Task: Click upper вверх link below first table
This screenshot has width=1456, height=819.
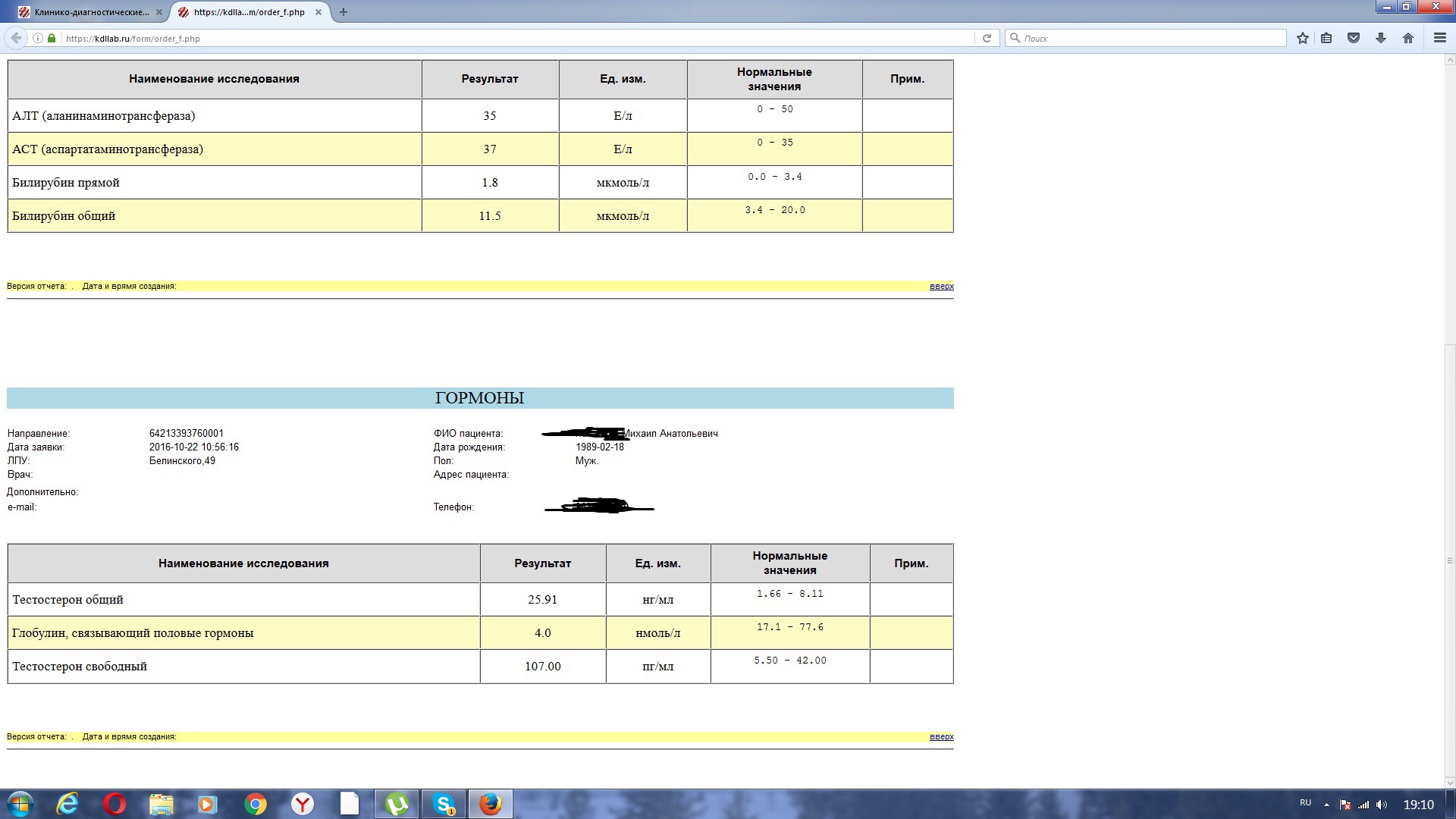Action: pos(941,286)
